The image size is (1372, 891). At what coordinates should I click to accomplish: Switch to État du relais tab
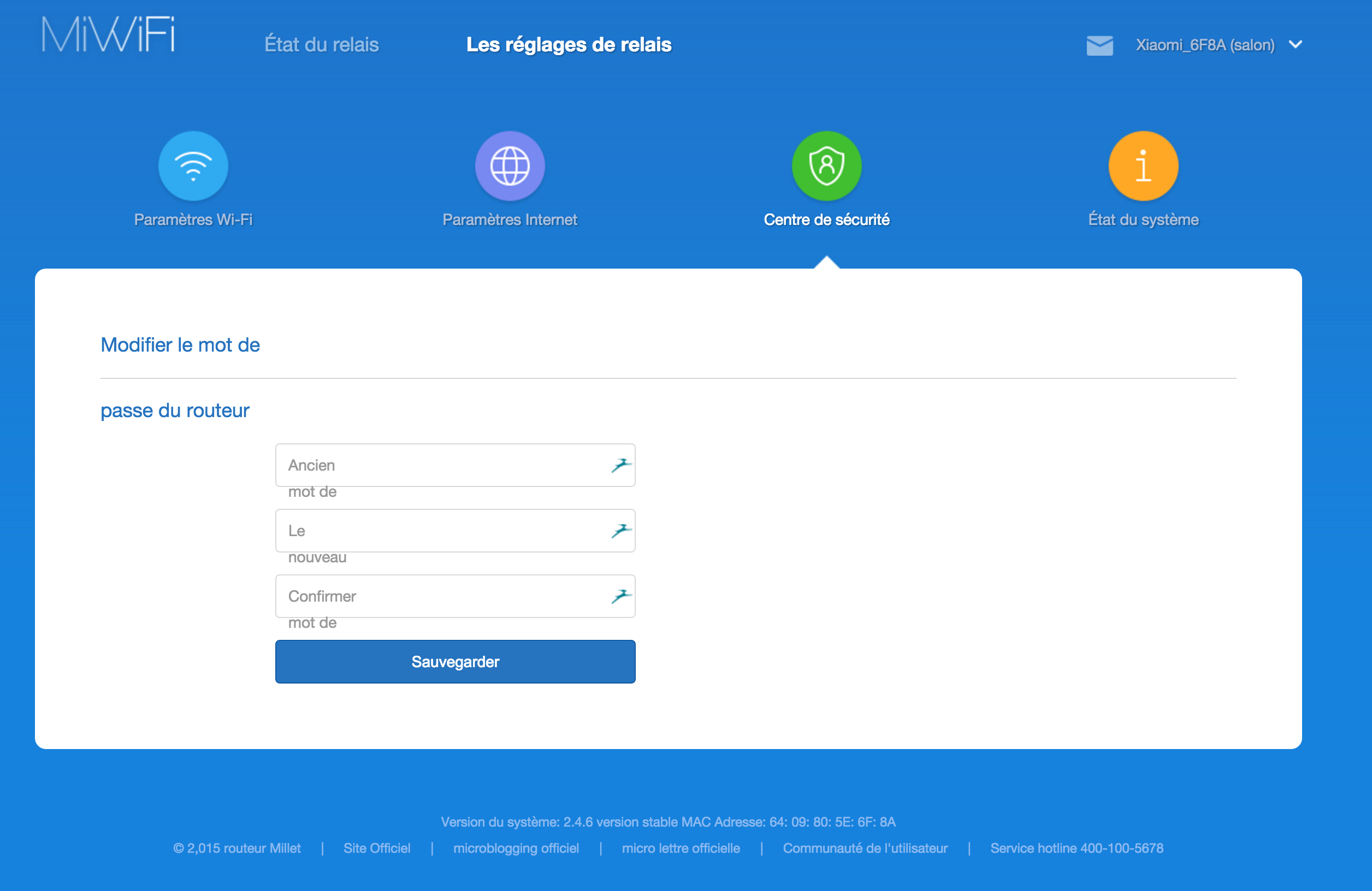(321, 45)
